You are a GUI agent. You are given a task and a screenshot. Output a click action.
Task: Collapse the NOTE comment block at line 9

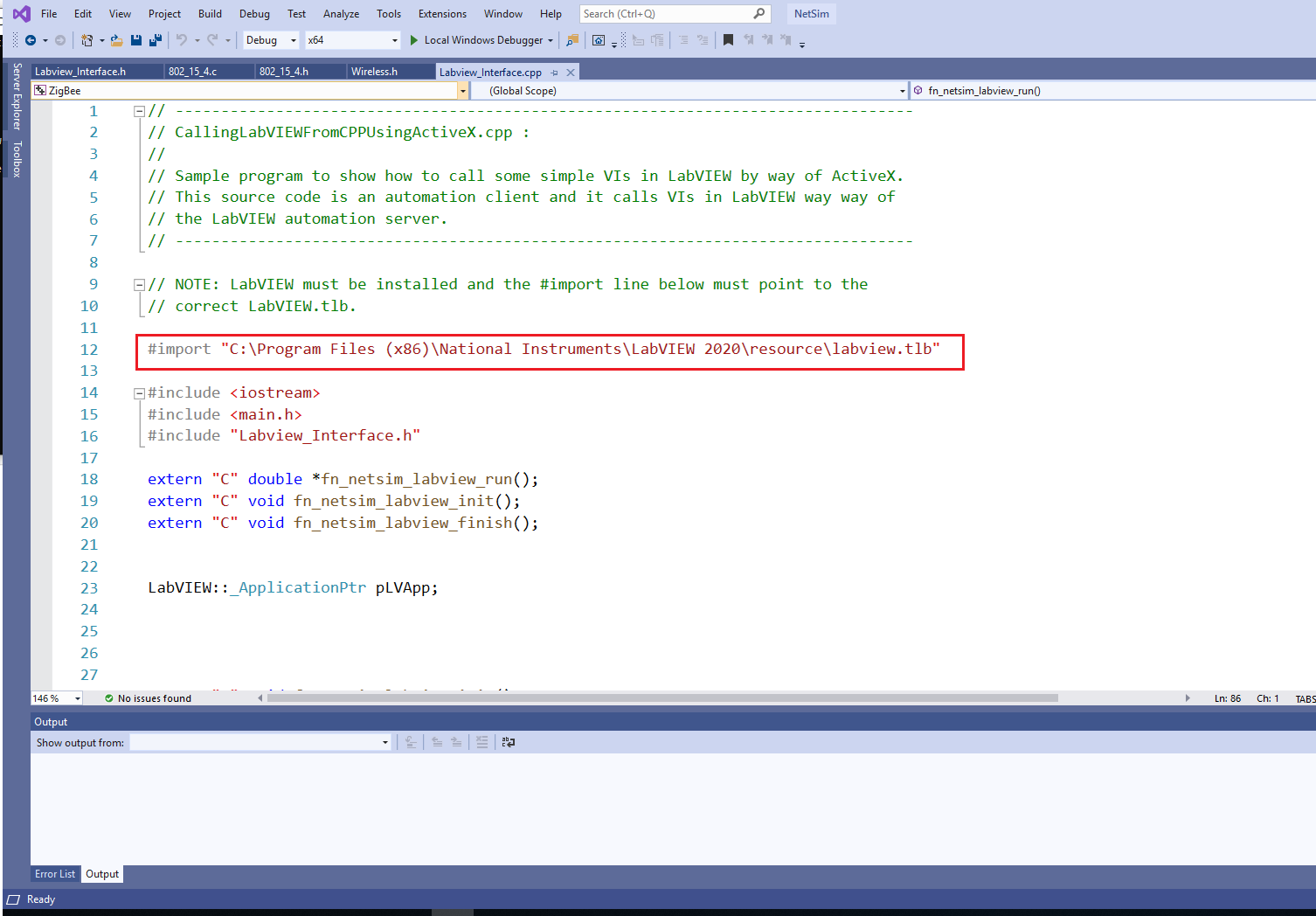point(139,285)
